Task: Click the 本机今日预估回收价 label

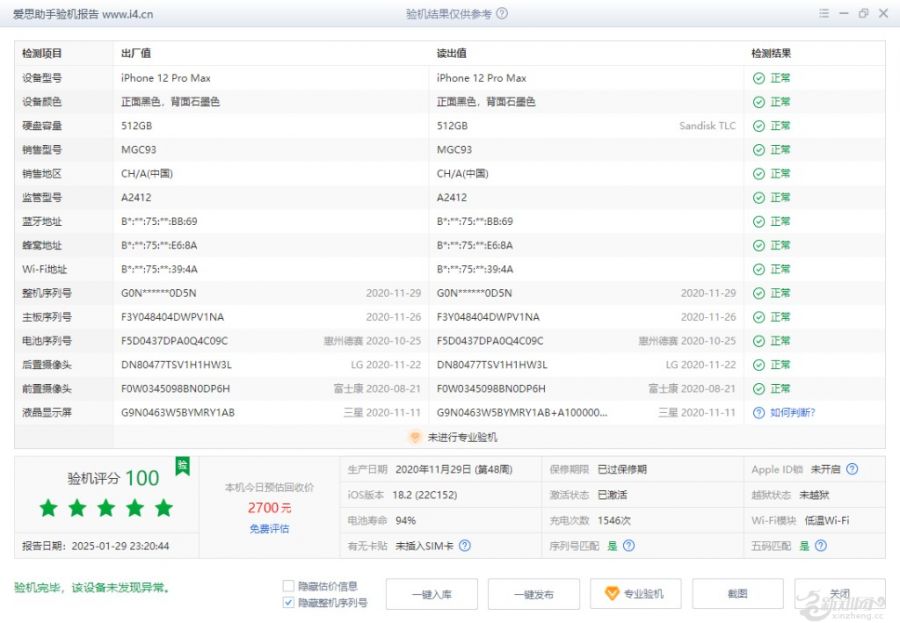Action: point(269,487)
